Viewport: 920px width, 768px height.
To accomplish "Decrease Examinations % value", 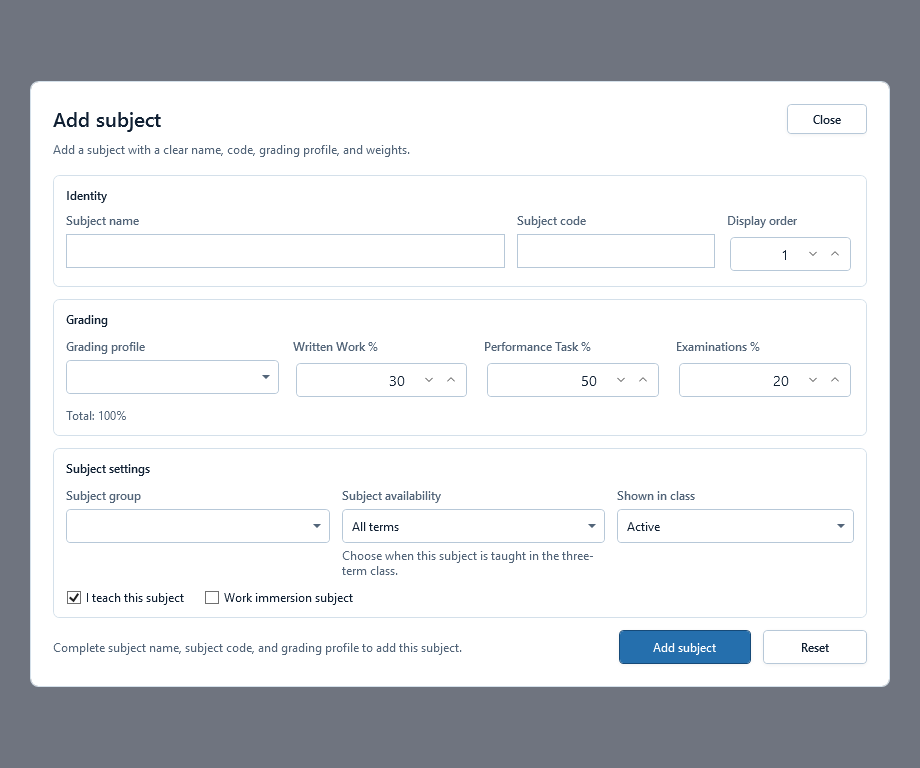I will pos(813,380).
